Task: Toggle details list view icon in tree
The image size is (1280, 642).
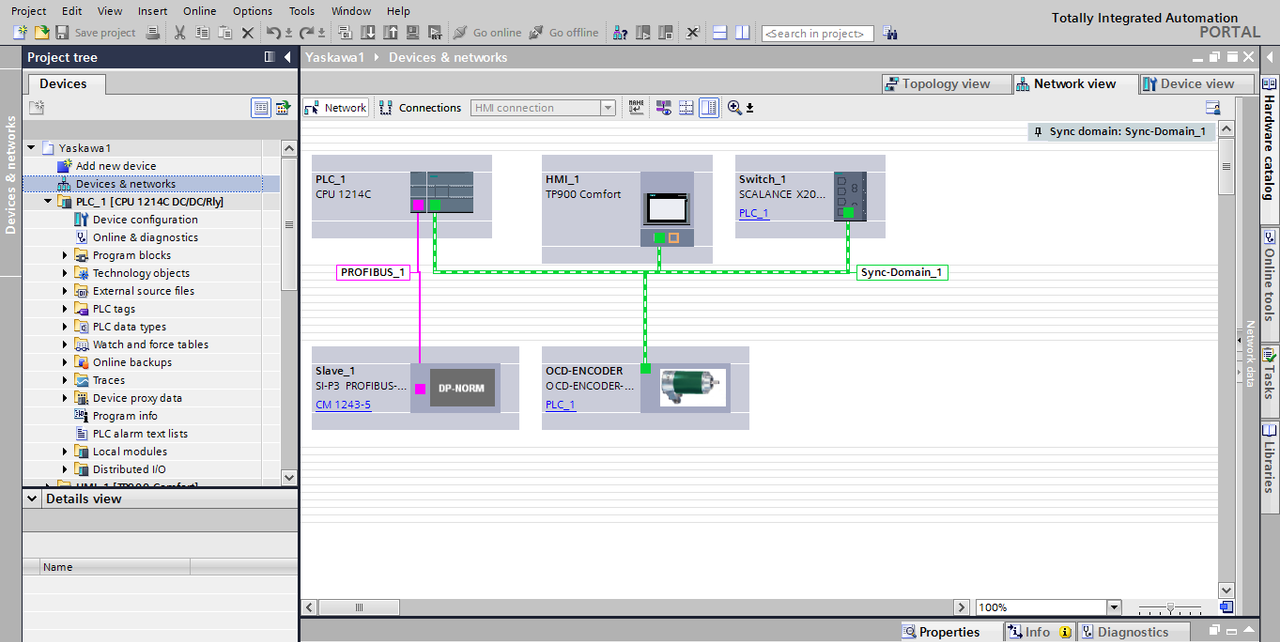Action: click(261, 108)
